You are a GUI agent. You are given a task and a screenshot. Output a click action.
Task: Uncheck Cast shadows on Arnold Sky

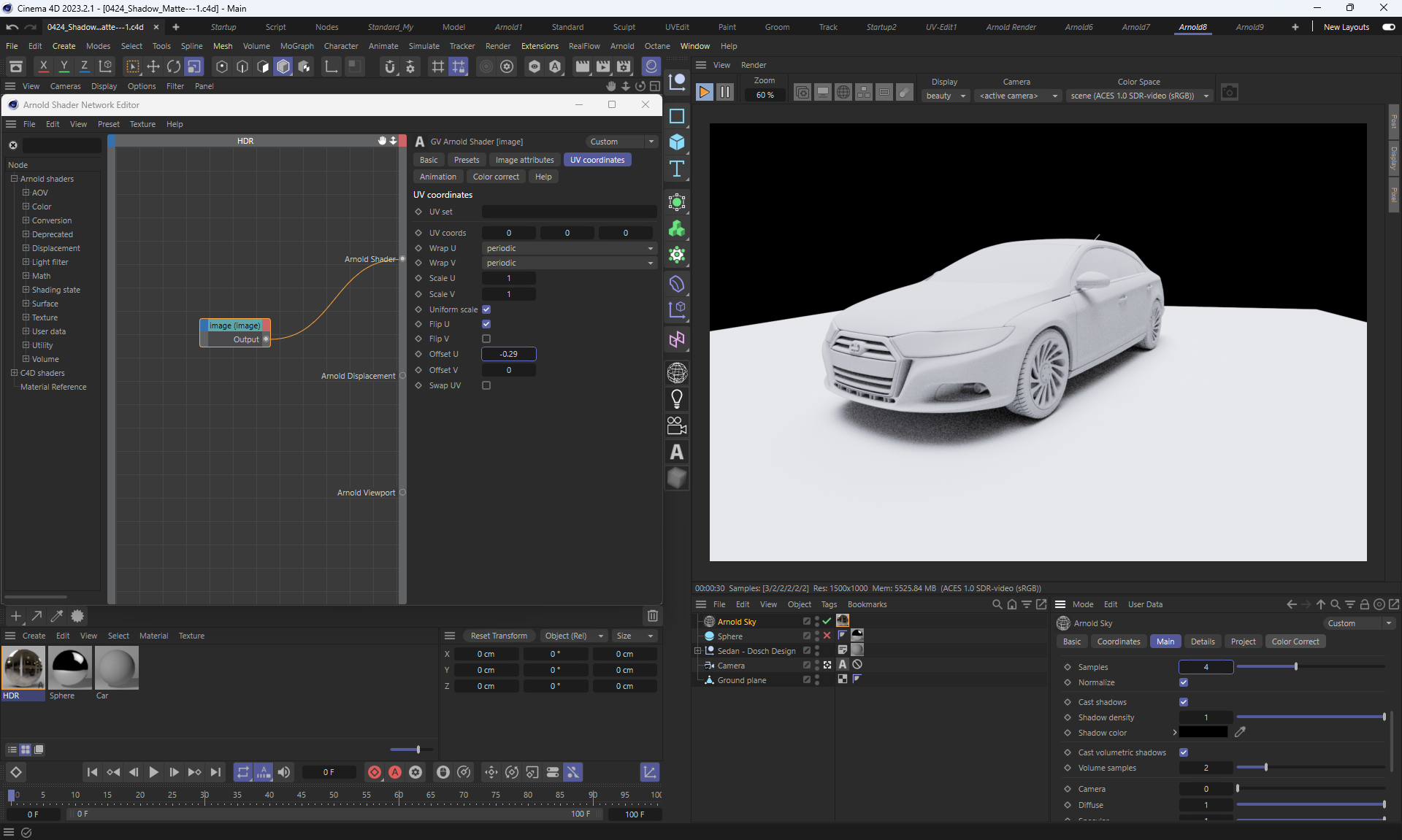(x=1184, y=702)
